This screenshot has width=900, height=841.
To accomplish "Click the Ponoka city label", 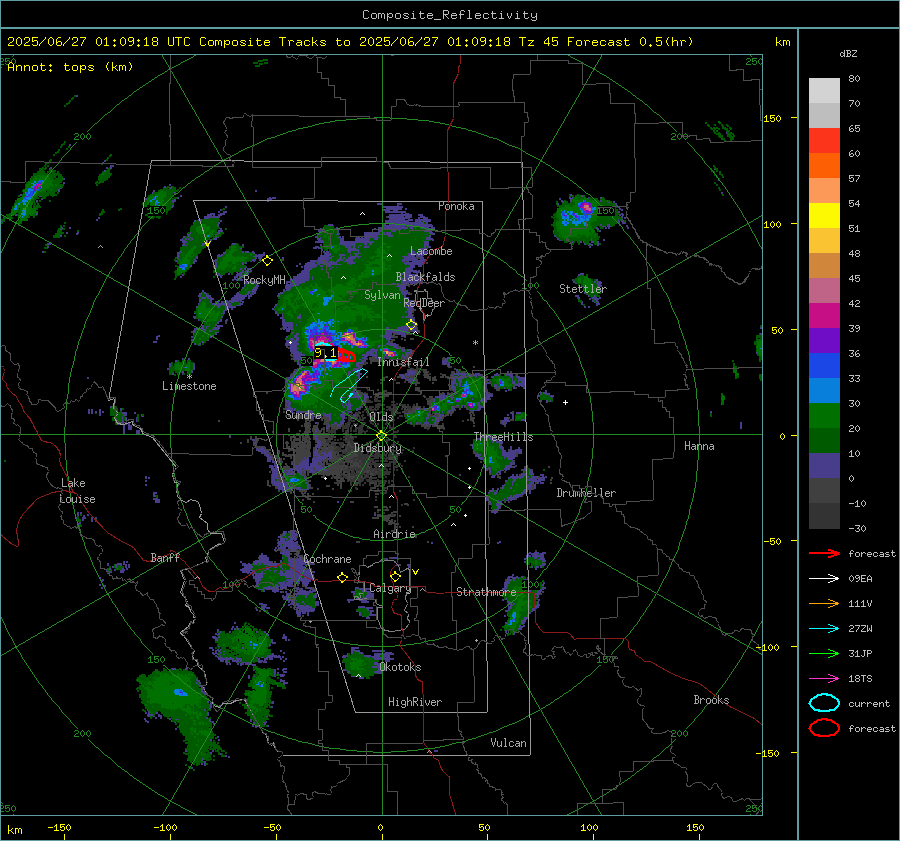I will (456, 206).
